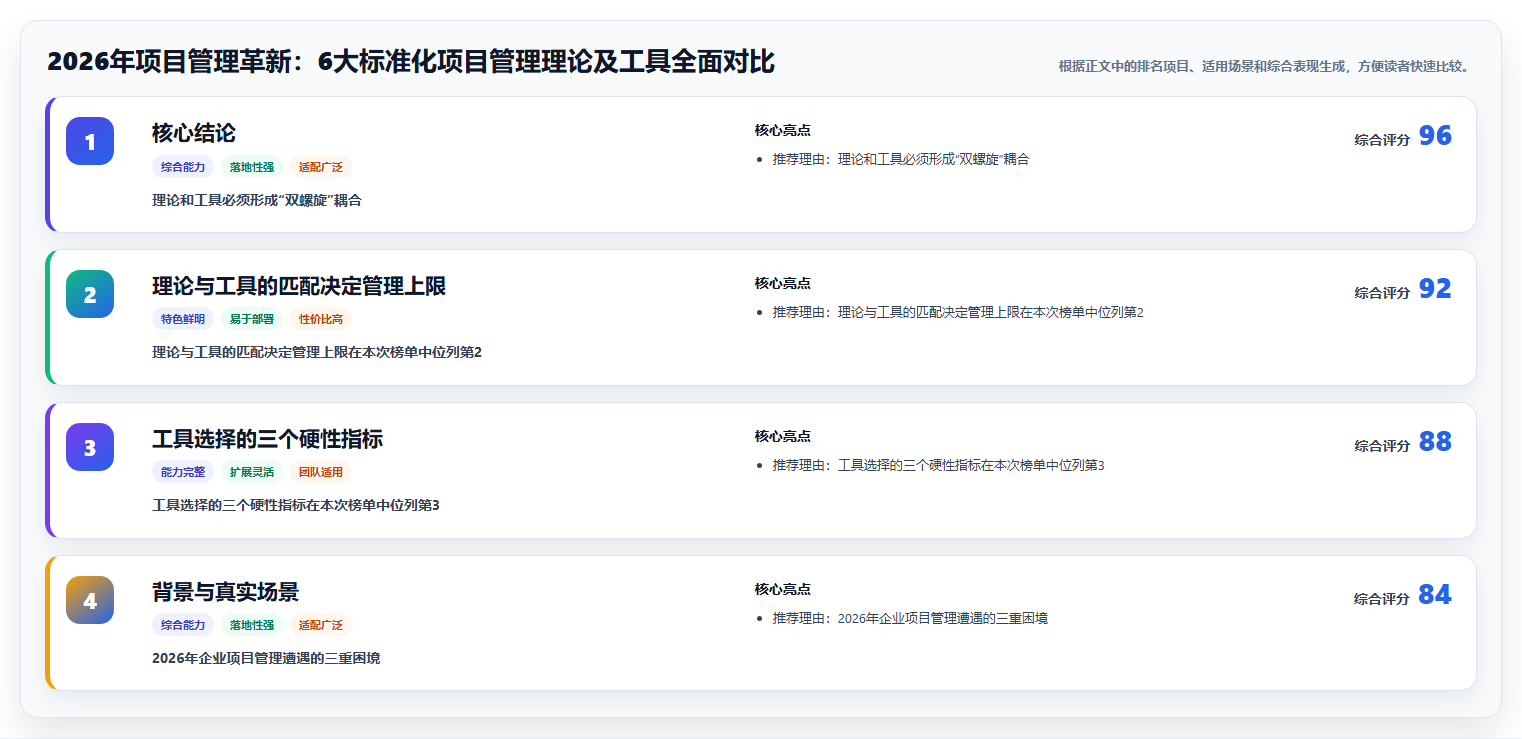
Task: Click 核心结论 description about 双螺旋 耦合
Action: [257, 200]
